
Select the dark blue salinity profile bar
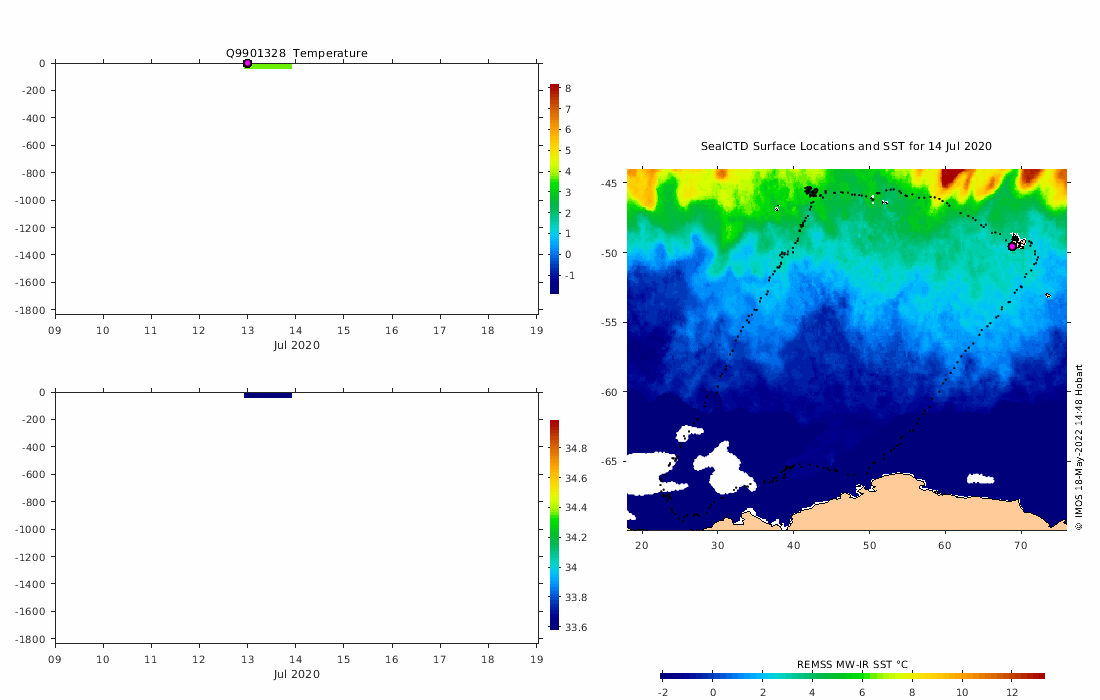[268, 395]
